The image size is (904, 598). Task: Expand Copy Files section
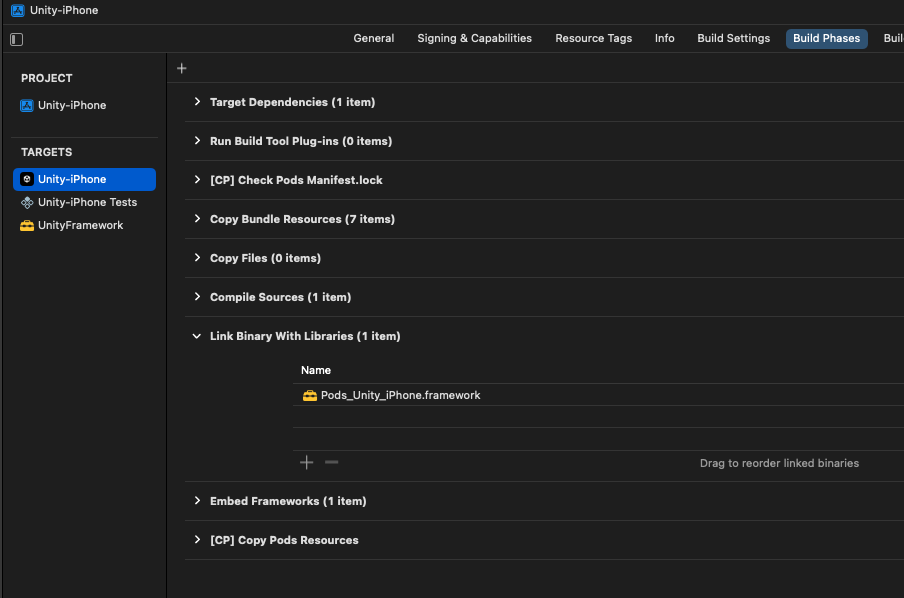tap(197, 258)
